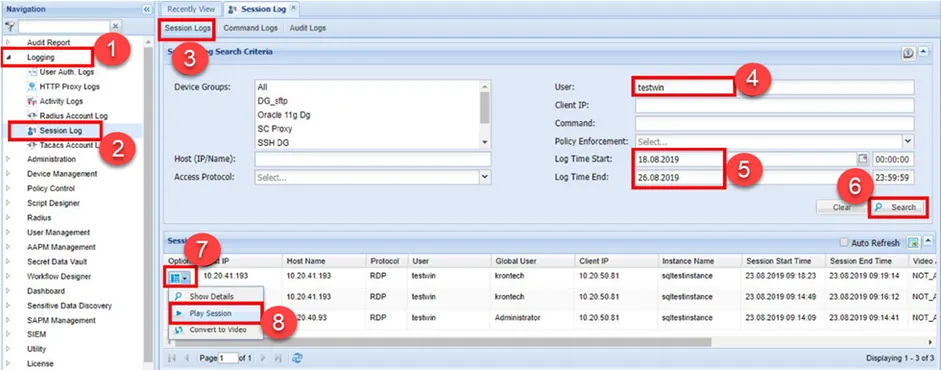Focus the User input field
941x370 pixels.
[774, 88]
